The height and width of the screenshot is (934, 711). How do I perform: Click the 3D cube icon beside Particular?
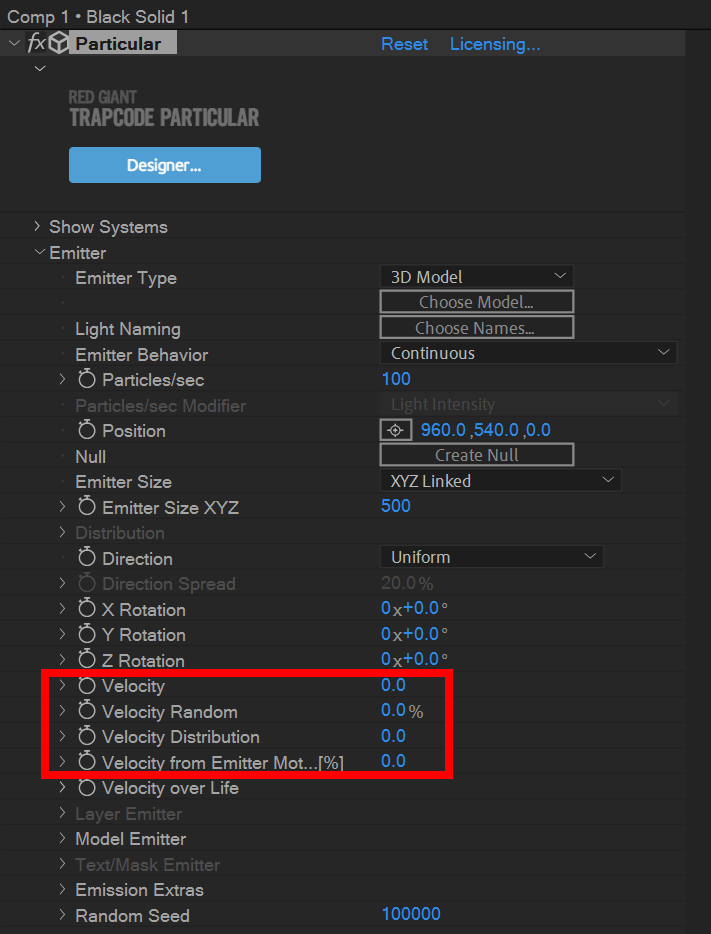tap(58, 43)
